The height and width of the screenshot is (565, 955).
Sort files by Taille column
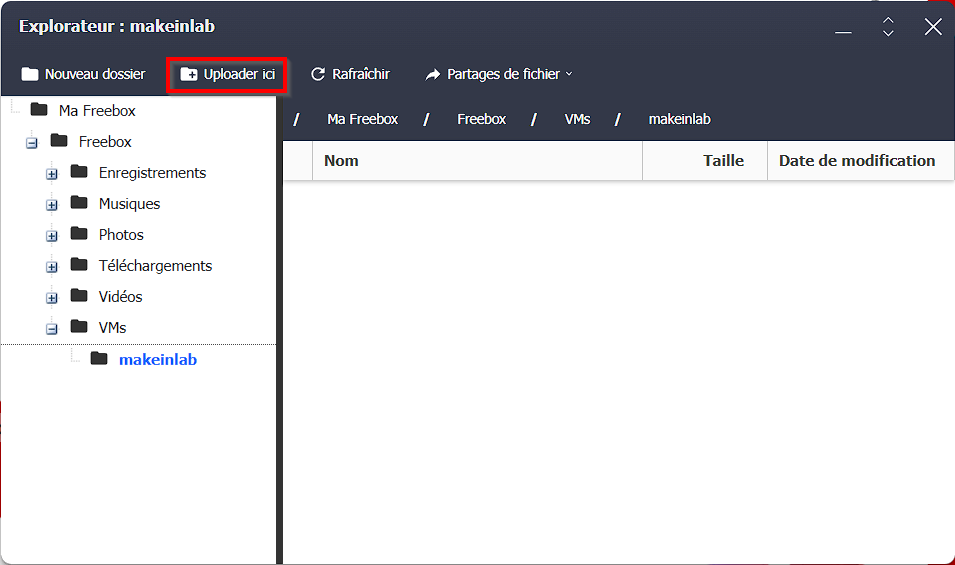point(723,161)
